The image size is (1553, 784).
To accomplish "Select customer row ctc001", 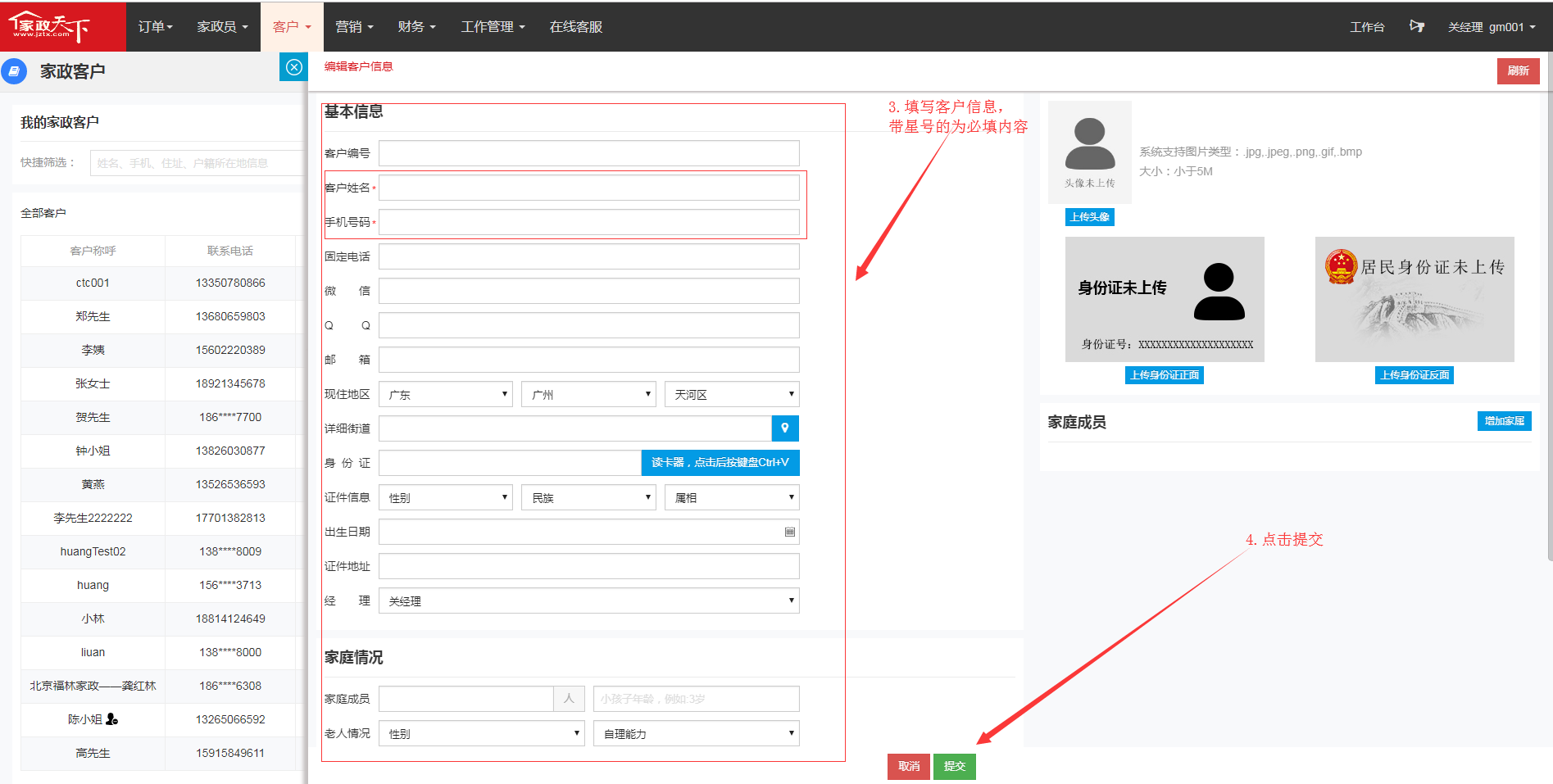I will [x=162, y=283].
